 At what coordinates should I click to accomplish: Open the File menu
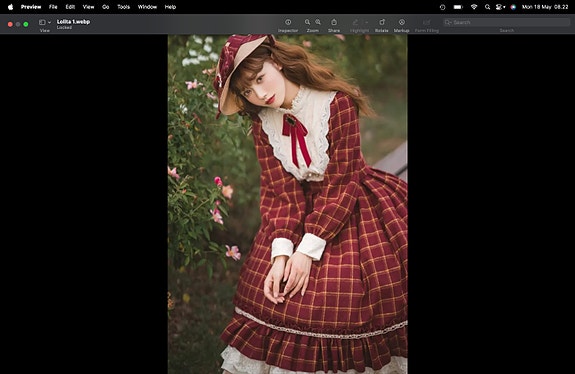point(53,7)
